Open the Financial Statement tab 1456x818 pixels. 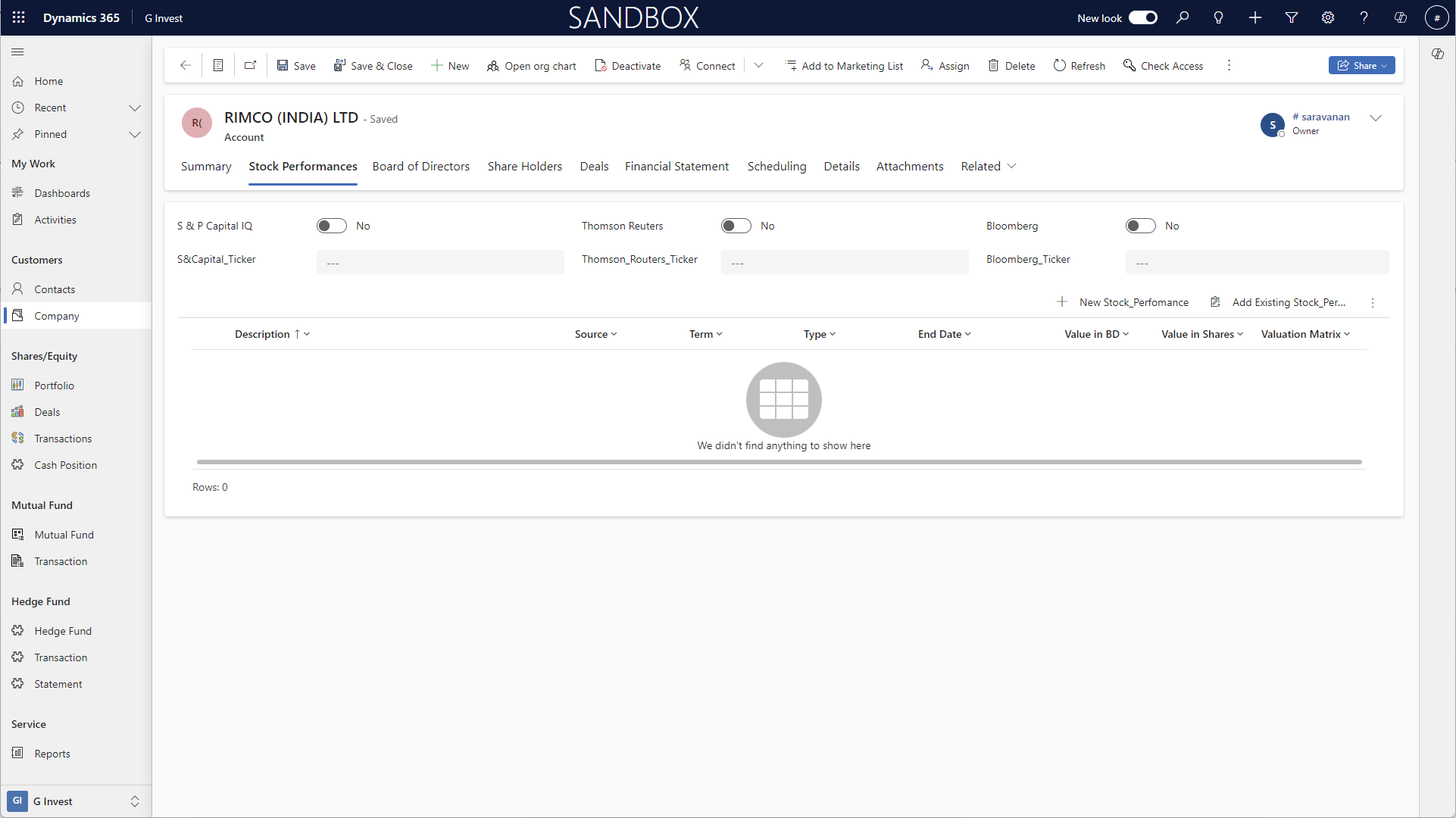click(x=676, y=167)
